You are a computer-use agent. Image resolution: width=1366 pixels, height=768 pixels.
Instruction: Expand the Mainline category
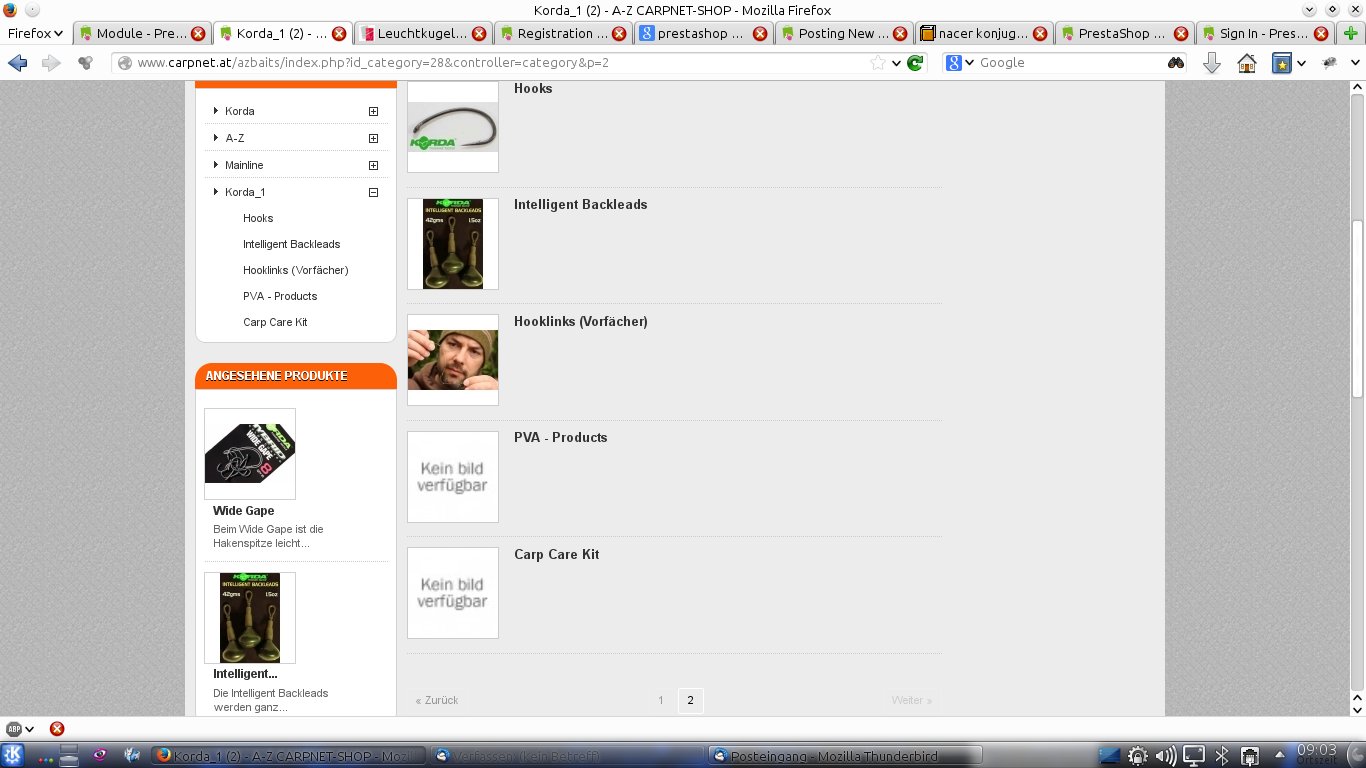pos(373,165)
